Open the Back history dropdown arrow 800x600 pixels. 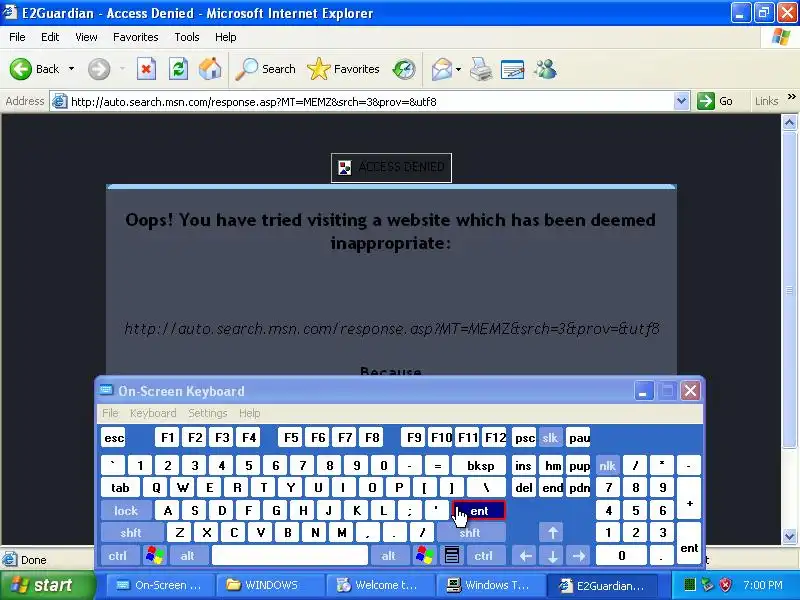(71, 69)
